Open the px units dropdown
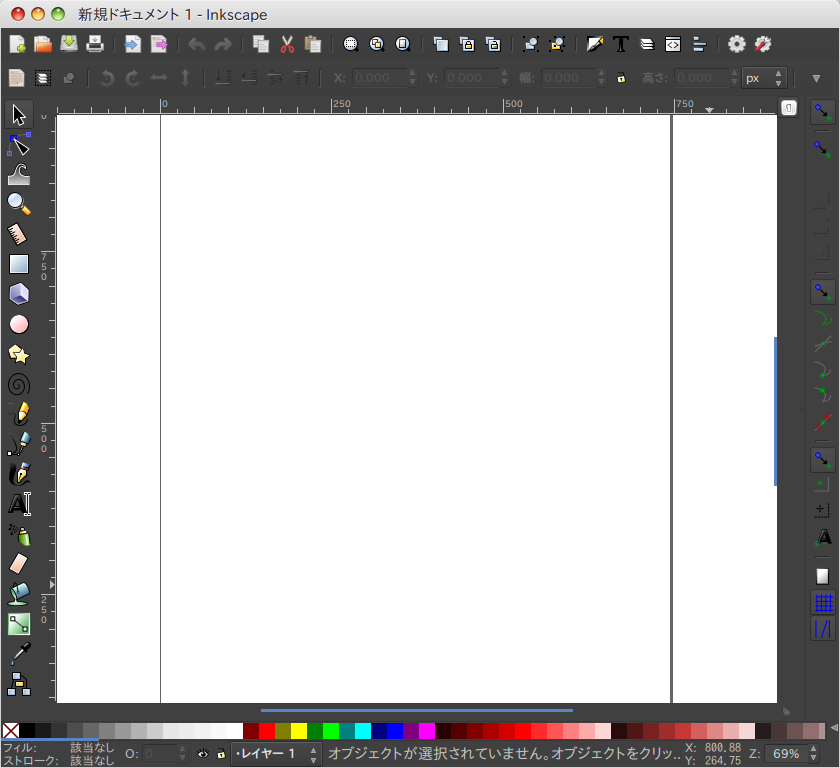 [x=764, y=78]
